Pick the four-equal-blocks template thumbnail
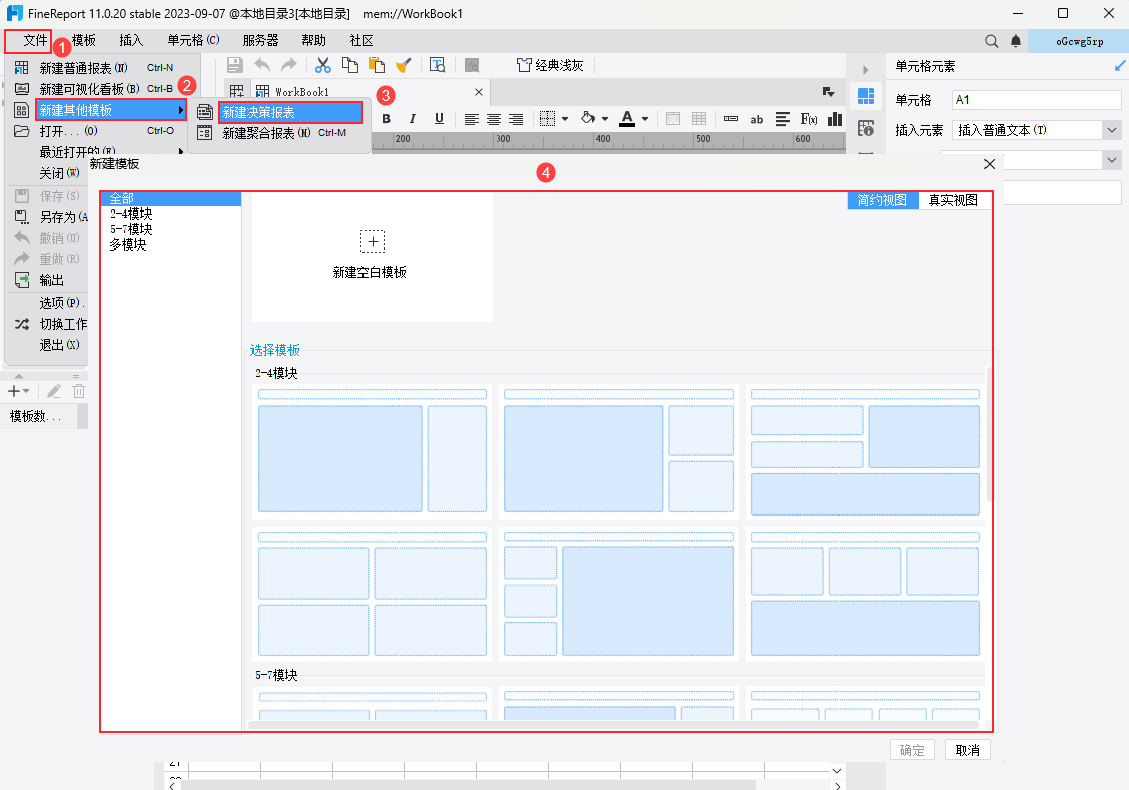Screen dimensions: 1129x790 point(372,594)
